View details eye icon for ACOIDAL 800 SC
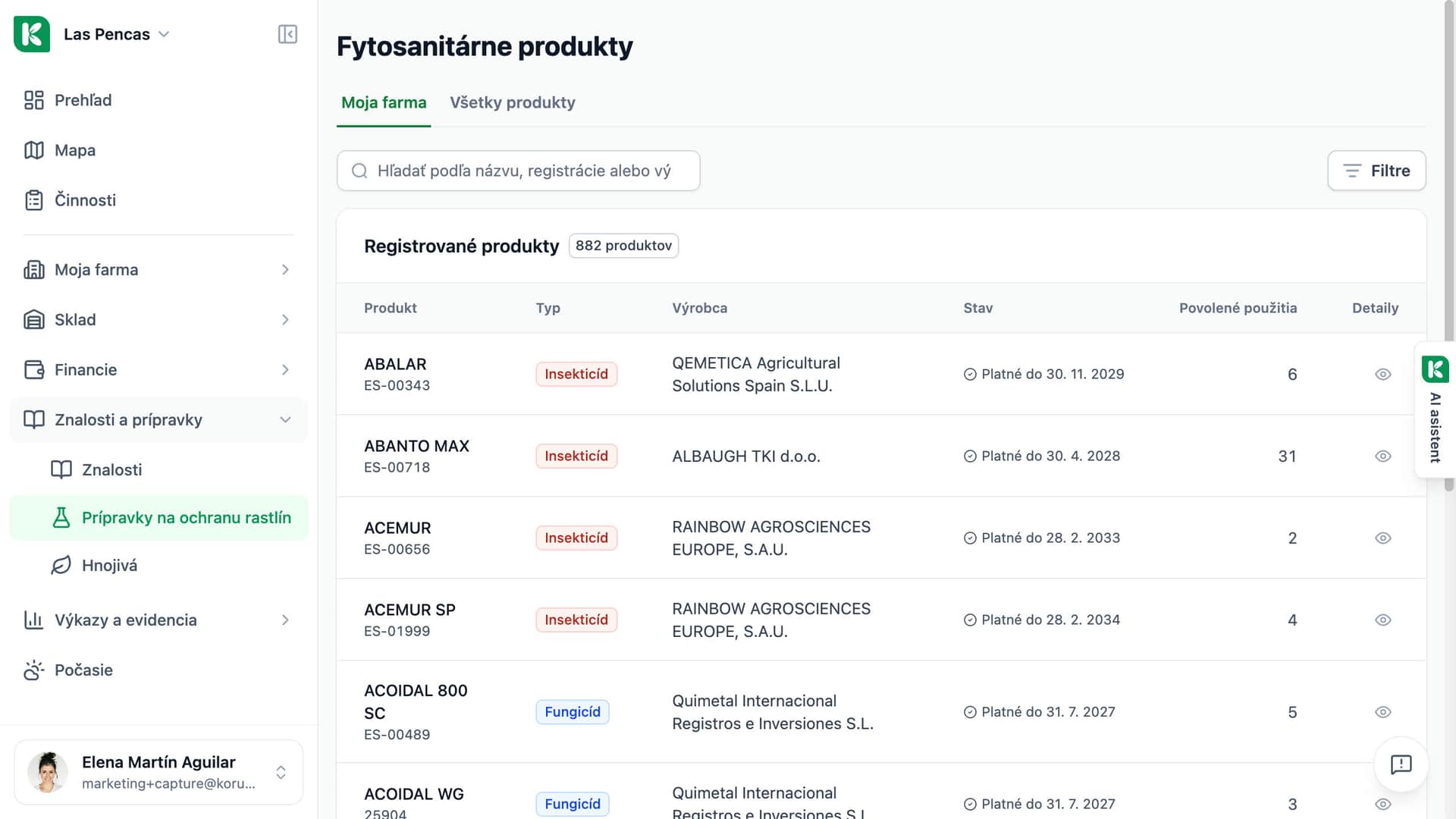1456x819 pixels. [x=1382, y=712]
